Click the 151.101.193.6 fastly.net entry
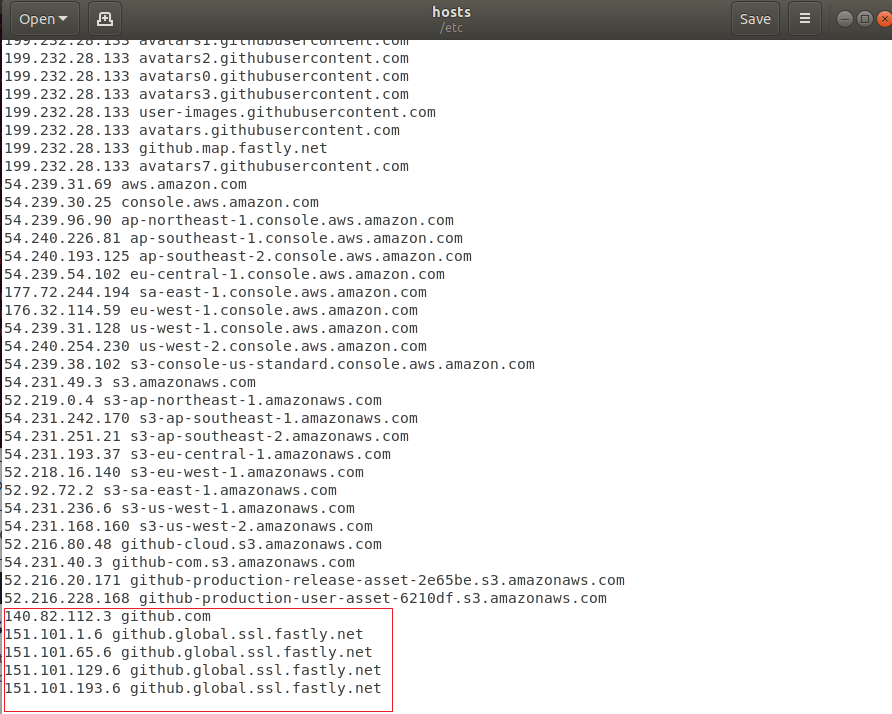Image resolution: width=892 pixels, height=714 pixels. (193, 688)
